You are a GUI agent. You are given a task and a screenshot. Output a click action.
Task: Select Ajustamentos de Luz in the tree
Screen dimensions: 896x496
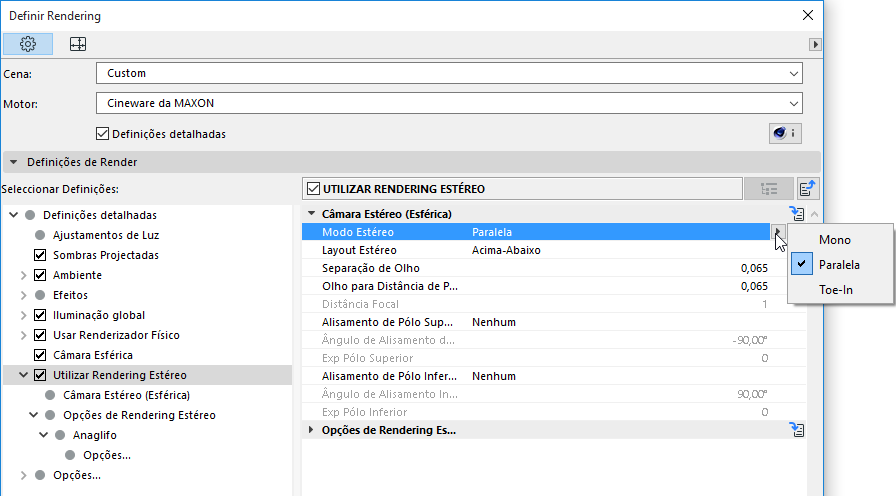[106, 235]
